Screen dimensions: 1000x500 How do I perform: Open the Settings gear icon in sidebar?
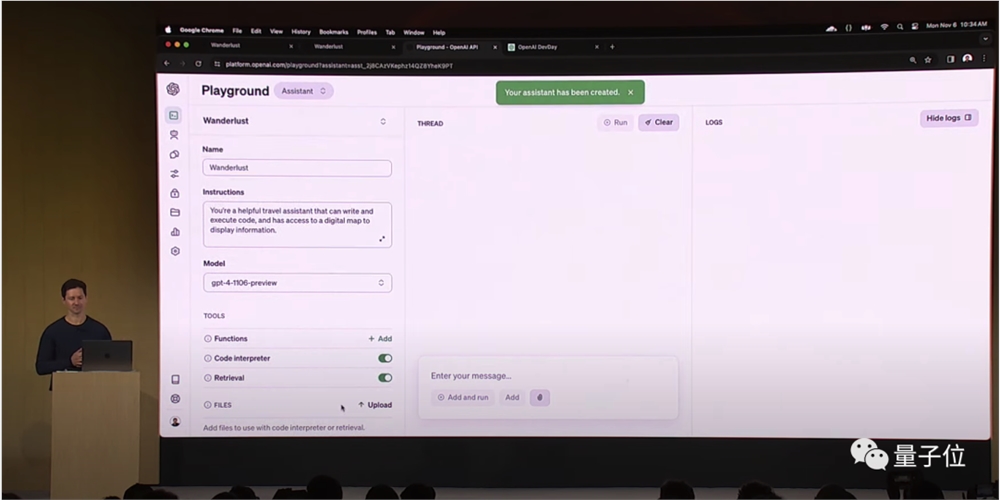click(x=175, y=251)
